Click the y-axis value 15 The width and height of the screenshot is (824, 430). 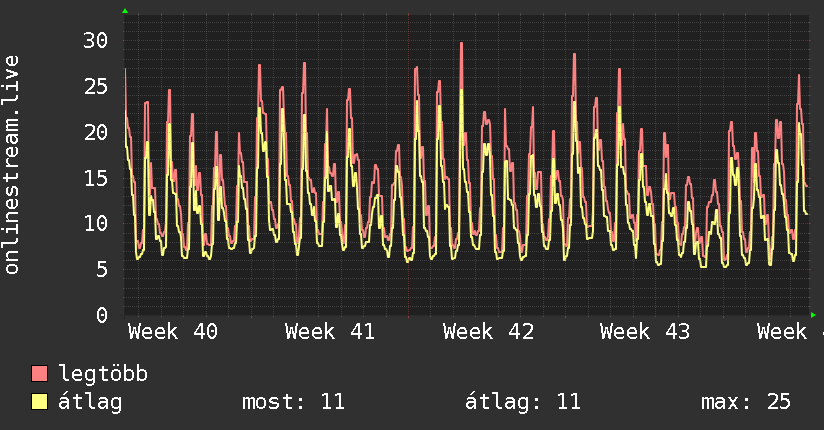click(96, 178)
